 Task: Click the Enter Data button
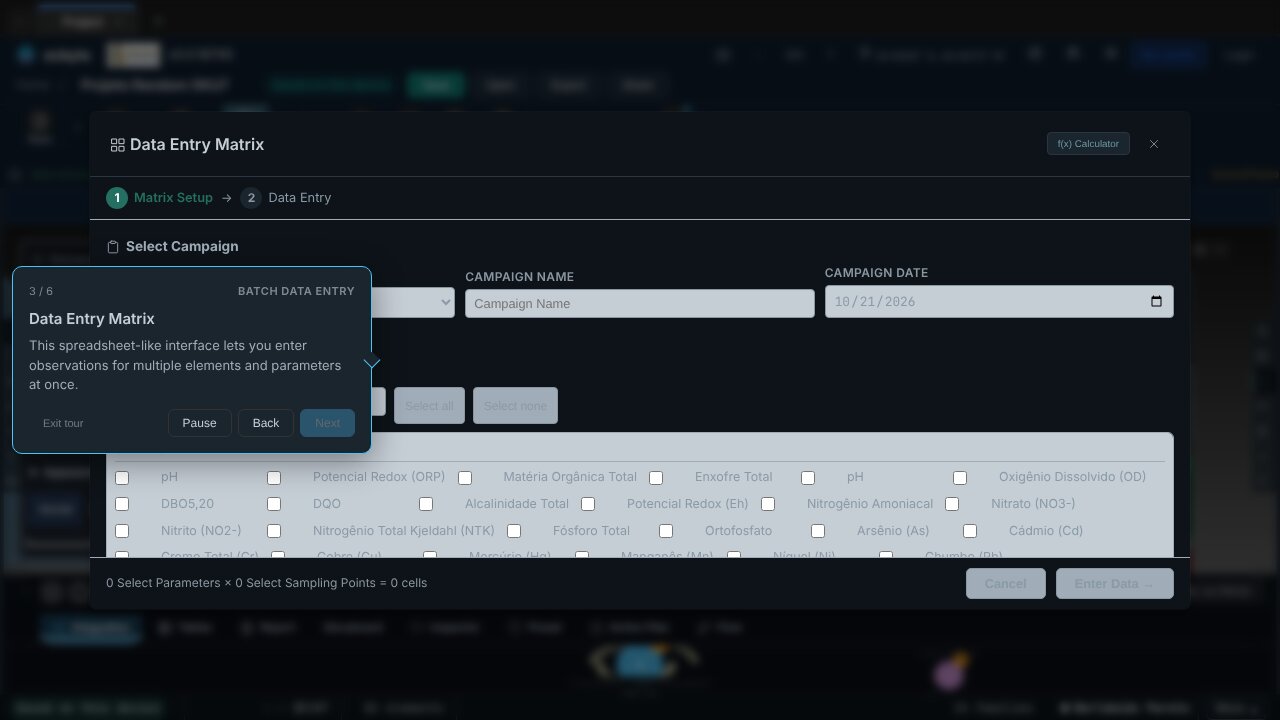point(1115,584)
